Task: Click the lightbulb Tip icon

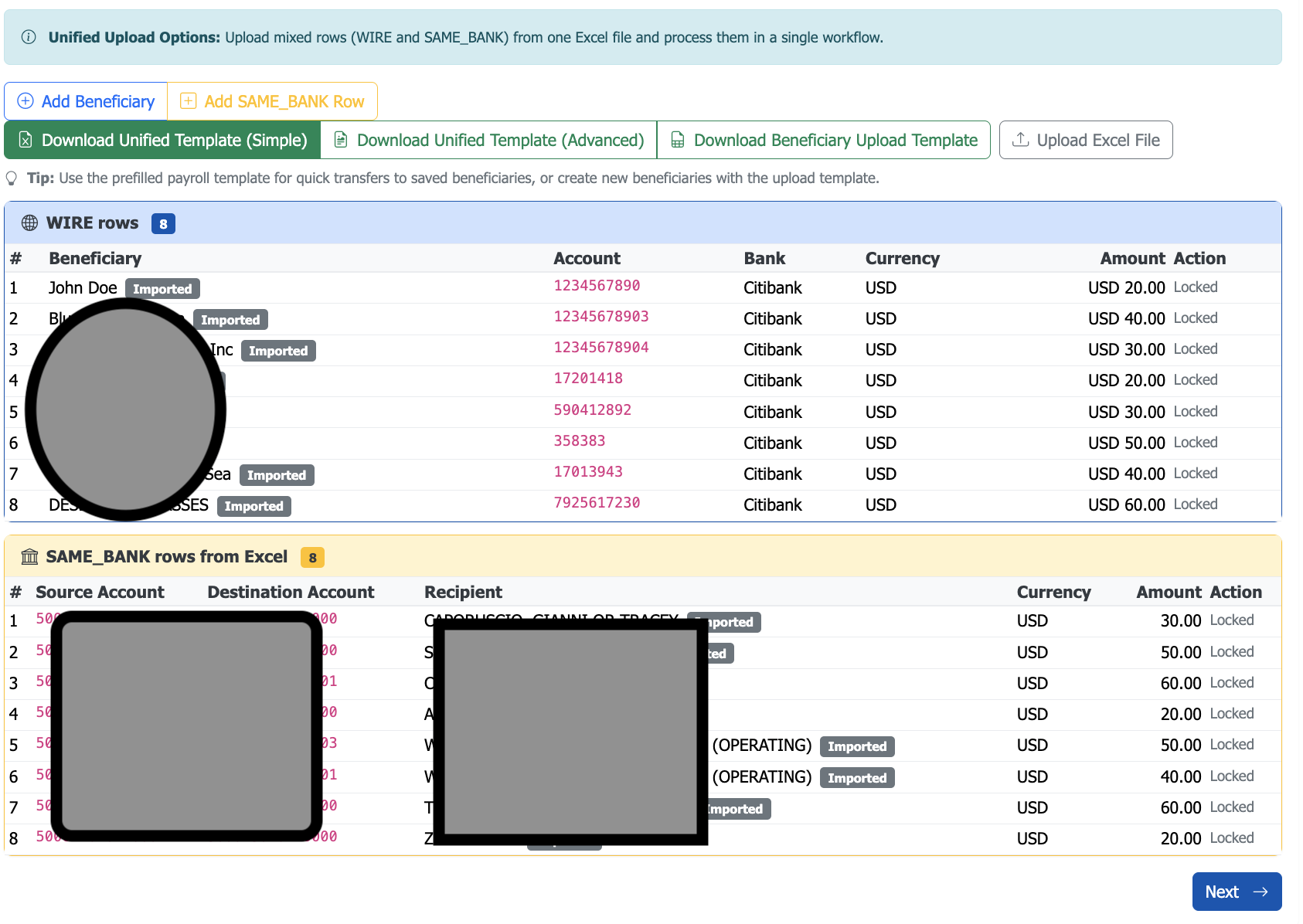Action: (12, 178)
